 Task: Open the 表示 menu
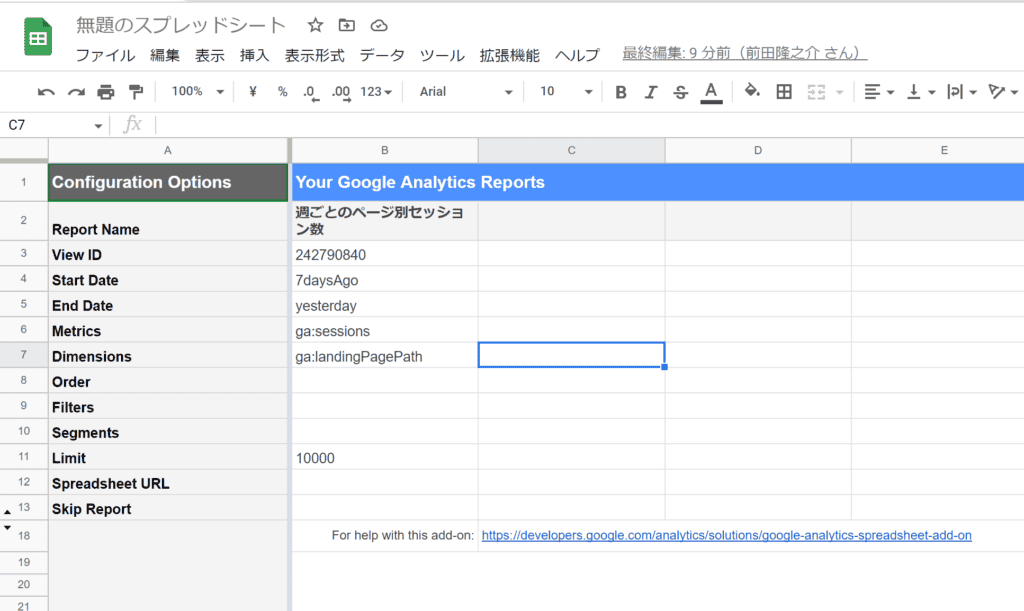(210, 55)
